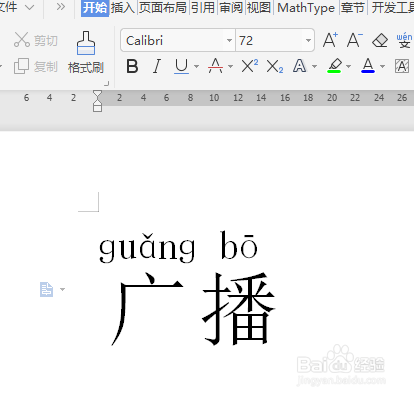The height and width of the screenshot is (398, 414).
Task: Open the 引用 (References) tab
Action: tap(203, 8)
